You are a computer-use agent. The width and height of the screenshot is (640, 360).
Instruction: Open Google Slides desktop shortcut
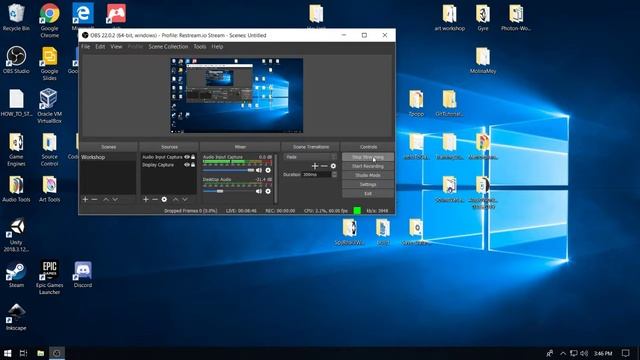(49, 63)
